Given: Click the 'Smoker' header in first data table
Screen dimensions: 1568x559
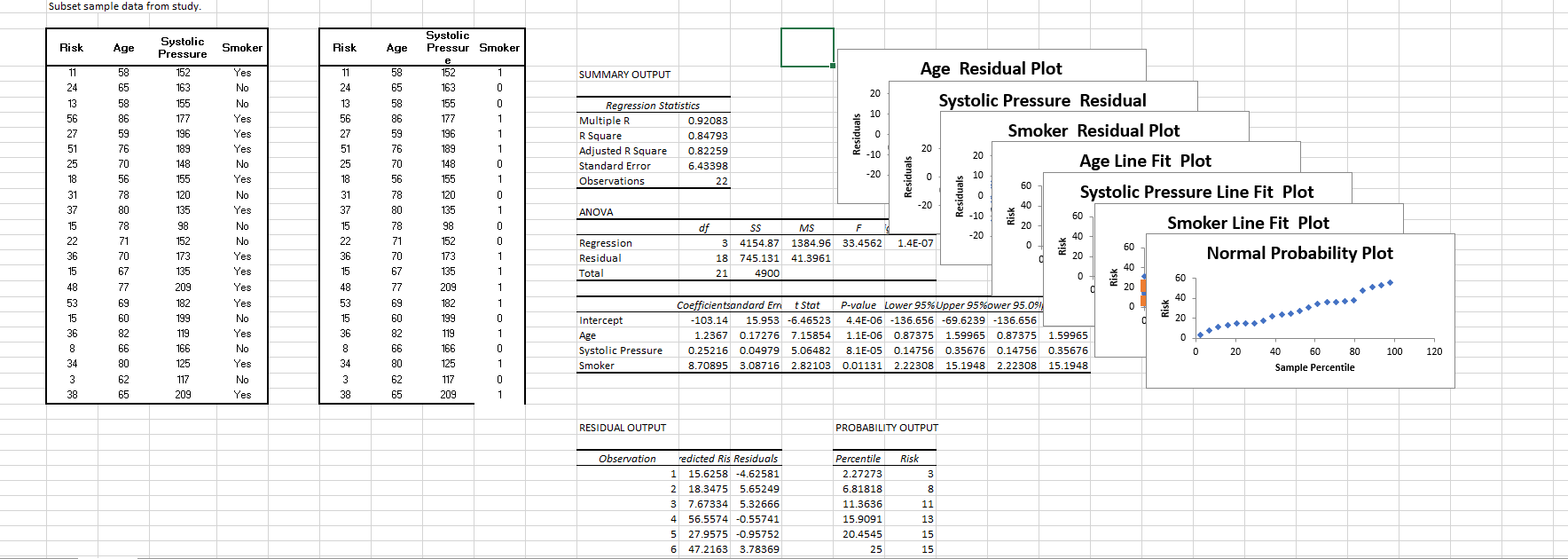Looking at the screenshot, I should 242,48.
